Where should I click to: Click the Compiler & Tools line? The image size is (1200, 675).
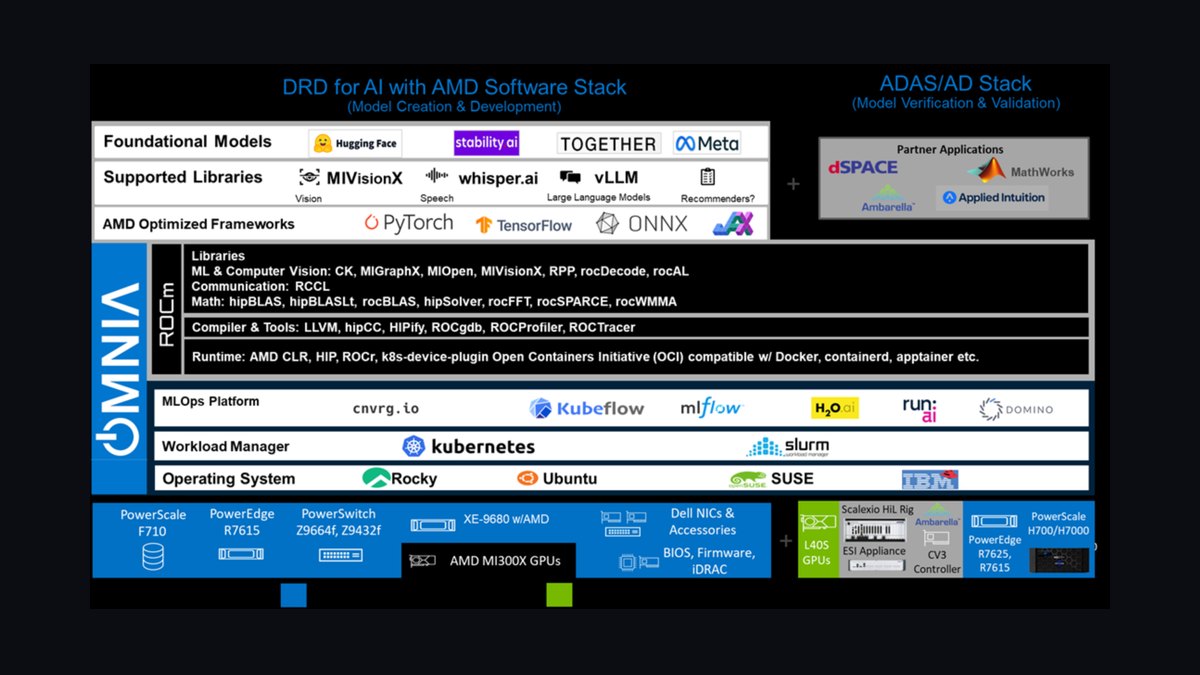[x=413, y=327]
